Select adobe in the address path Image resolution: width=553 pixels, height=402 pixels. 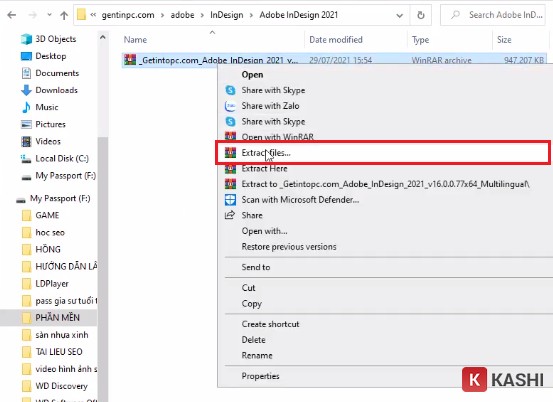coord(182,15)
